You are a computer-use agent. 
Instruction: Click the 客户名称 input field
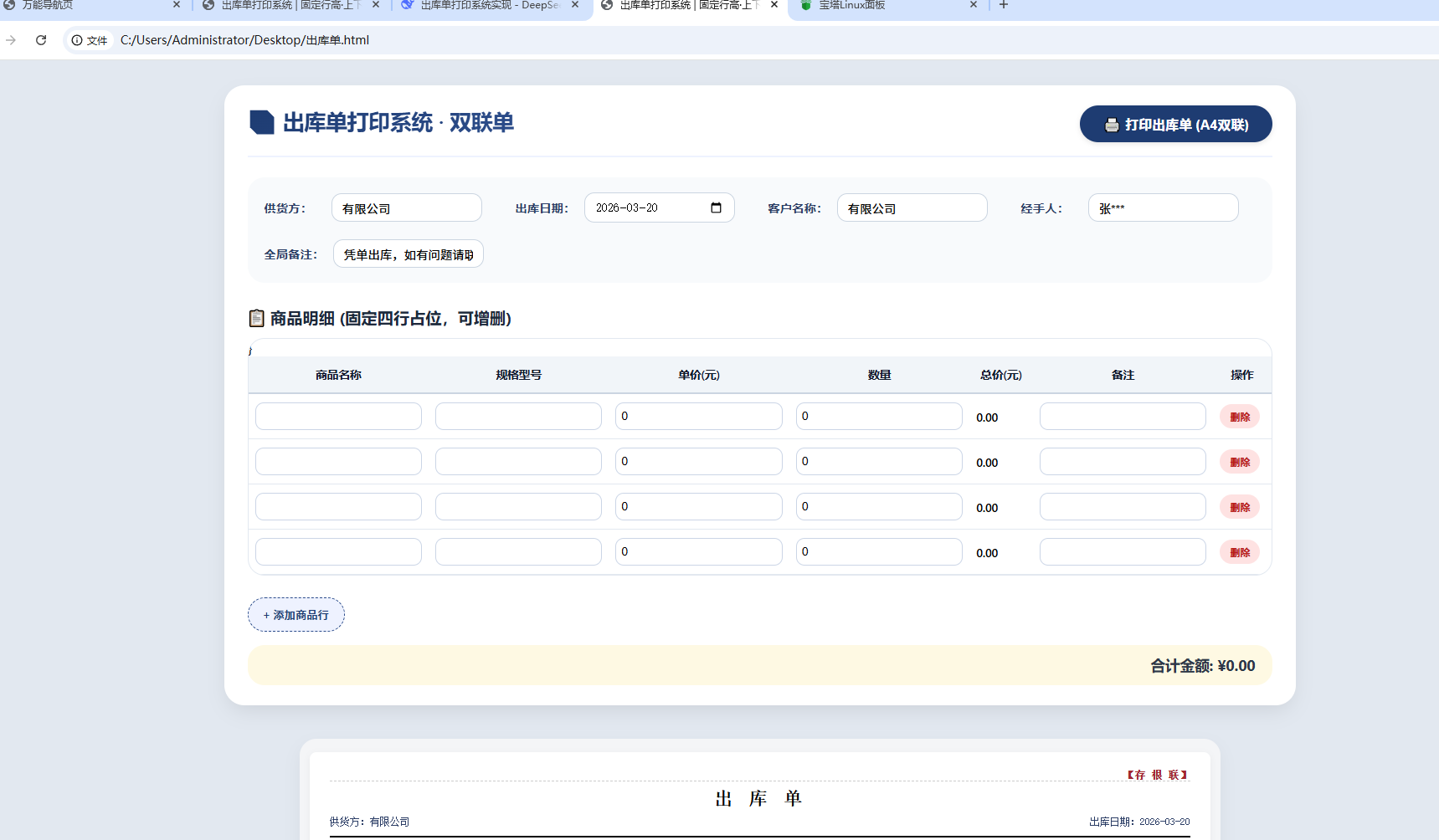pos(912,207)
